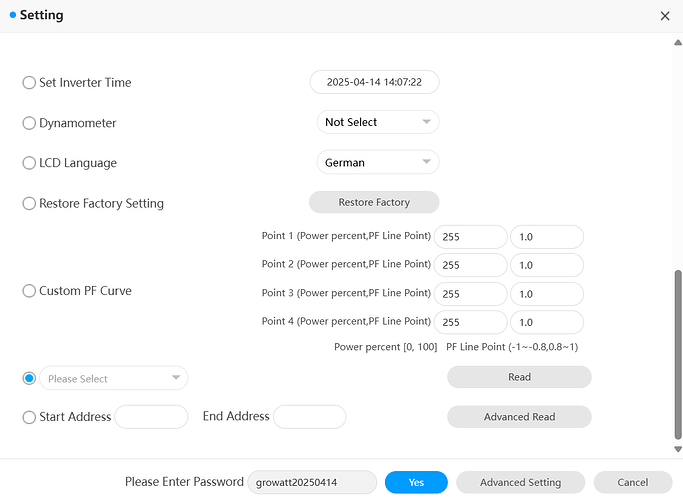Open the Please Select dropdown
Viewport: 683px width, 500px height.
tap(114, 378)
